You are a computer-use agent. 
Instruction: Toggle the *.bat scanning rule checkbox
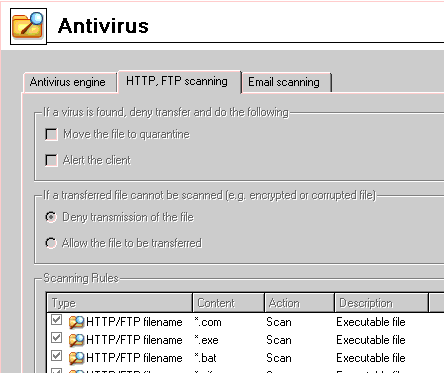tap(57, 356)
